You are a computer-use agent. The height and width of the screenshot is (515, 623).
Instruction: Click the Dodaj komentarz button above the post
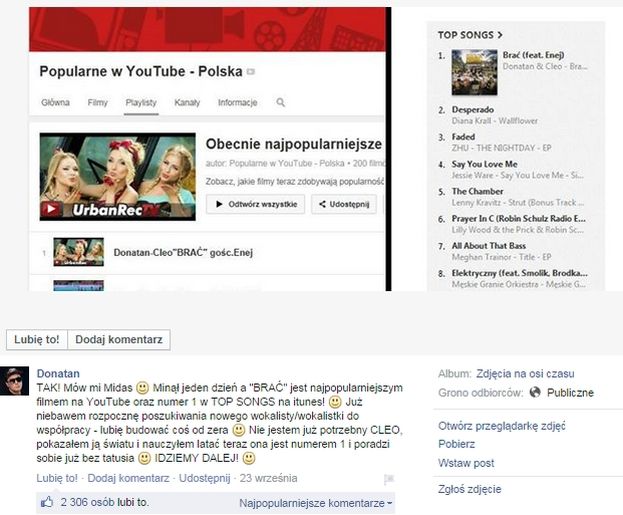coord(119,340)
